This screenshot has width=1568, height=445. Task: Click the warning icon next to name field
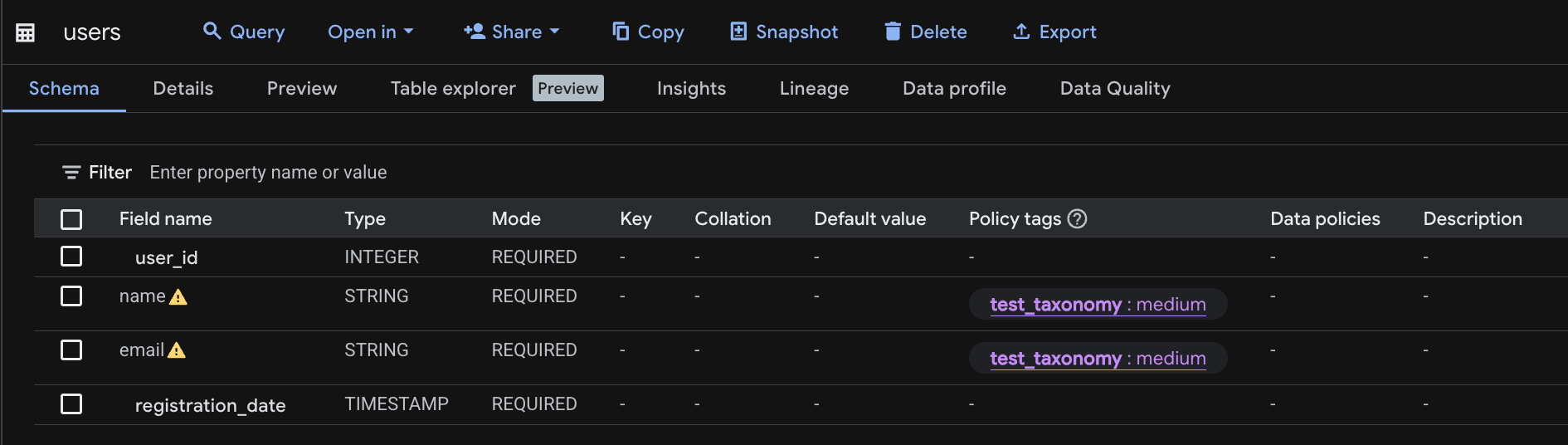[178, 297]
